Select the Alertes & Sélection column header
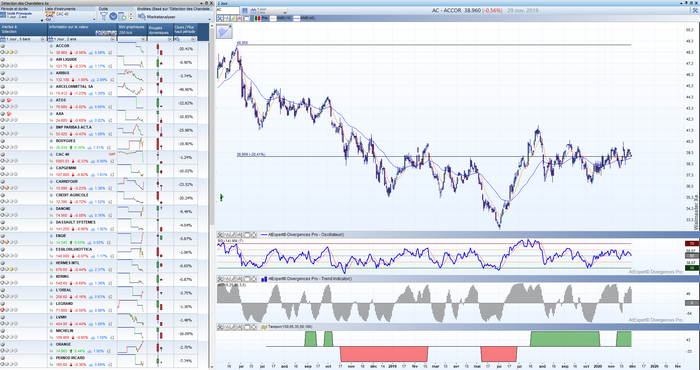700x370 pixels. (24, 29)
